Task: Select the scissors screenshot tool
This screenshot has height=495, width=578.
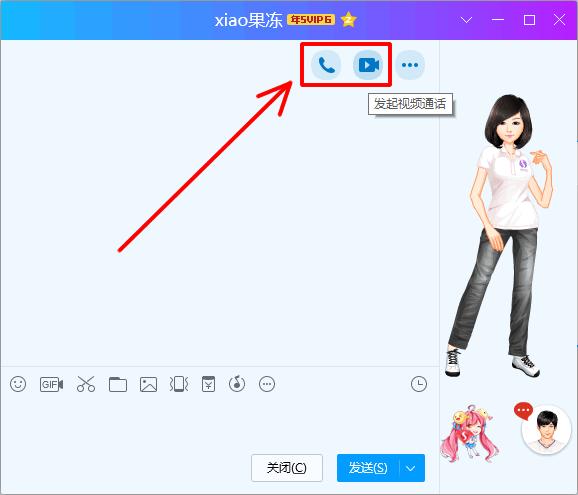Action: (86, 384)
